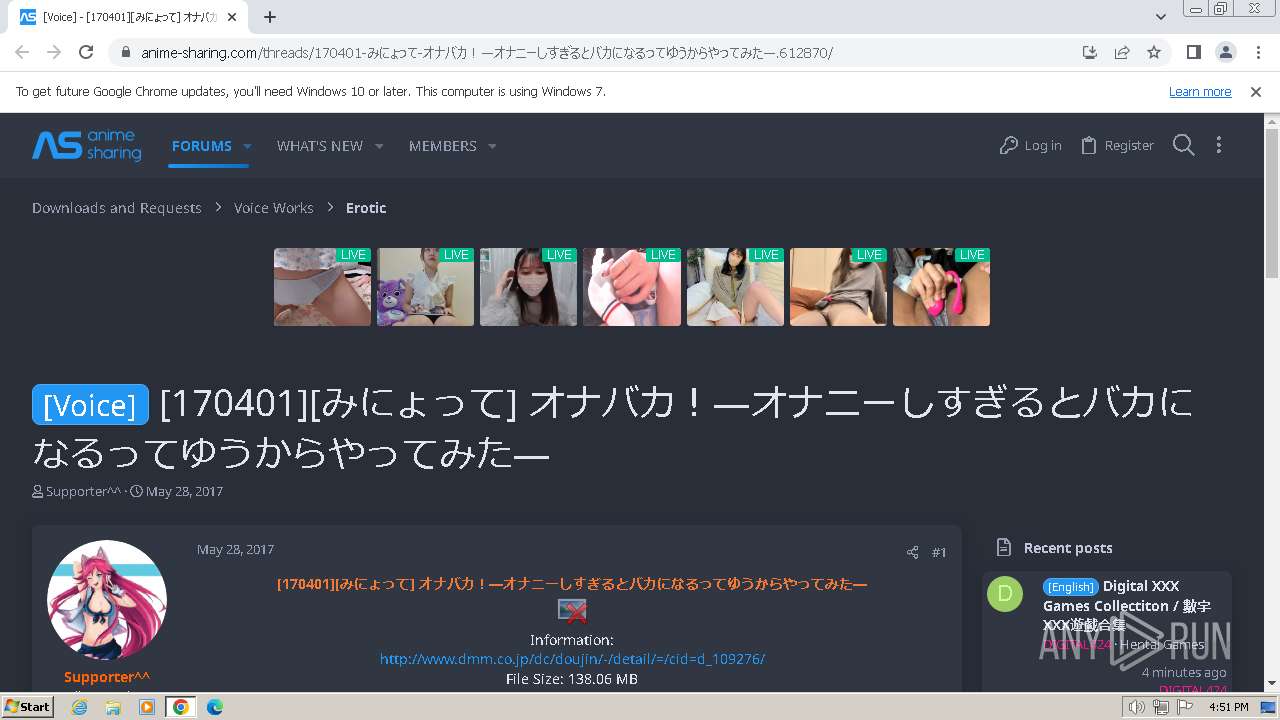Go to Downloads and Requests breadcrumb

coord(117,208)
